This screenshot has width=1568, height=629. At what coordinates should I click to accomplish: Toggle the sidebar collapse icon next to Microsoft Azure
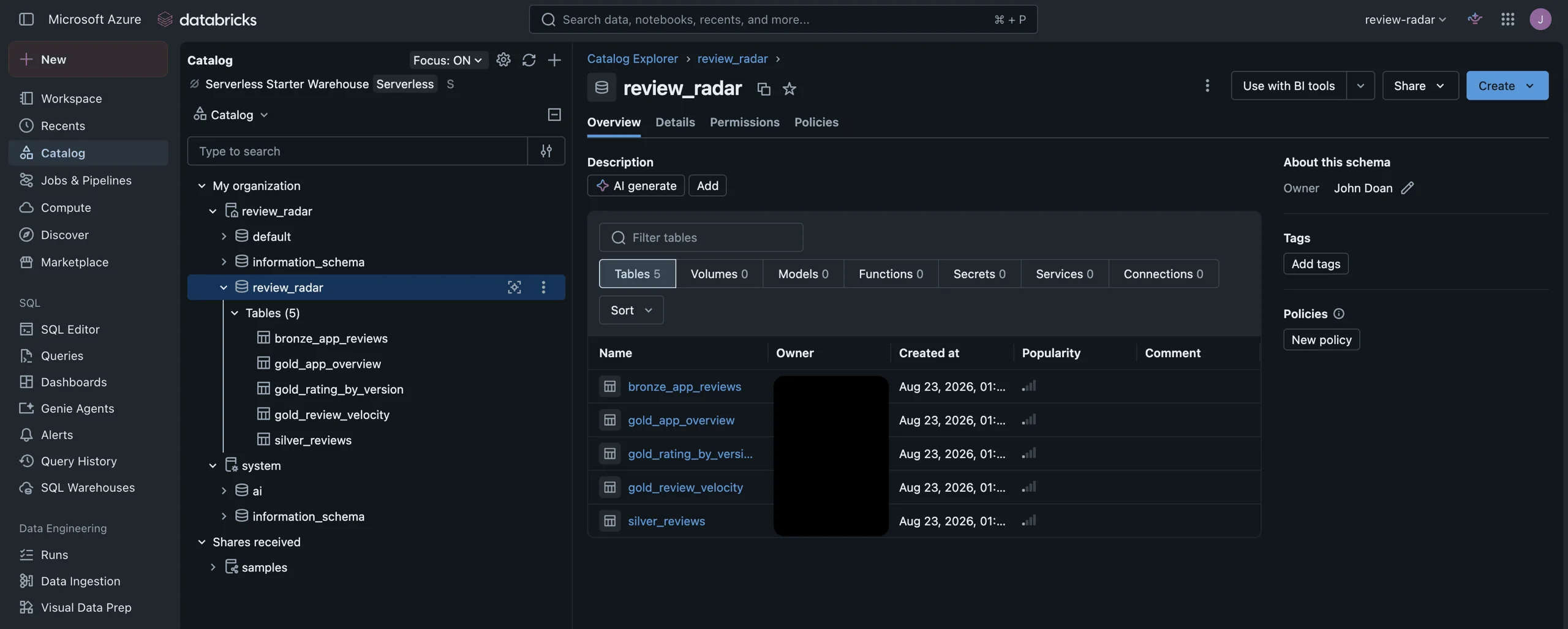26,19
